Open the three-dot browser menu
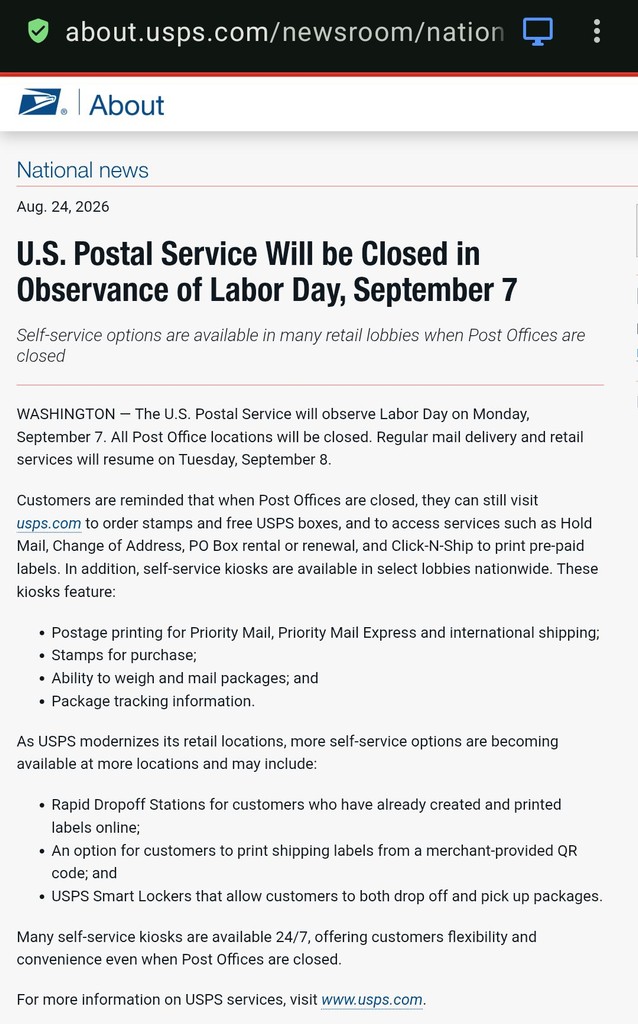This screenshot has width=638, height=1024. click(596, 31)
